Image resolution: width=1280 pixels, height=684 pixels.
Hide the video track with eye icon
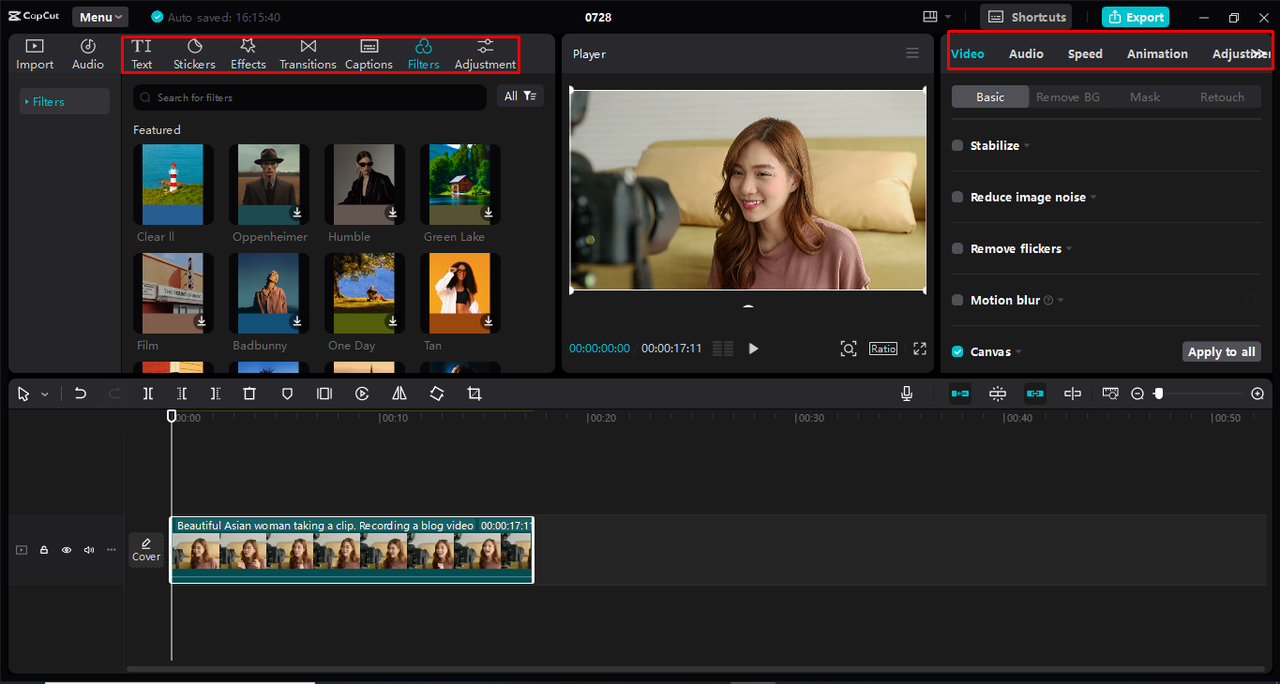(67, 550)
